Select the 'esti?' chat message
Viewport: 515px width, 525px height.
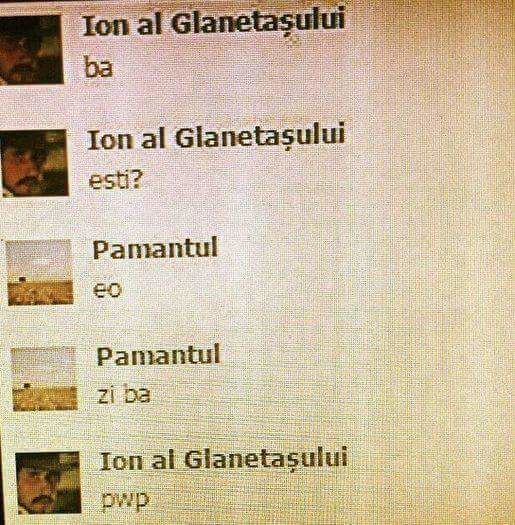pyautogui.click(x=116, y=180)
